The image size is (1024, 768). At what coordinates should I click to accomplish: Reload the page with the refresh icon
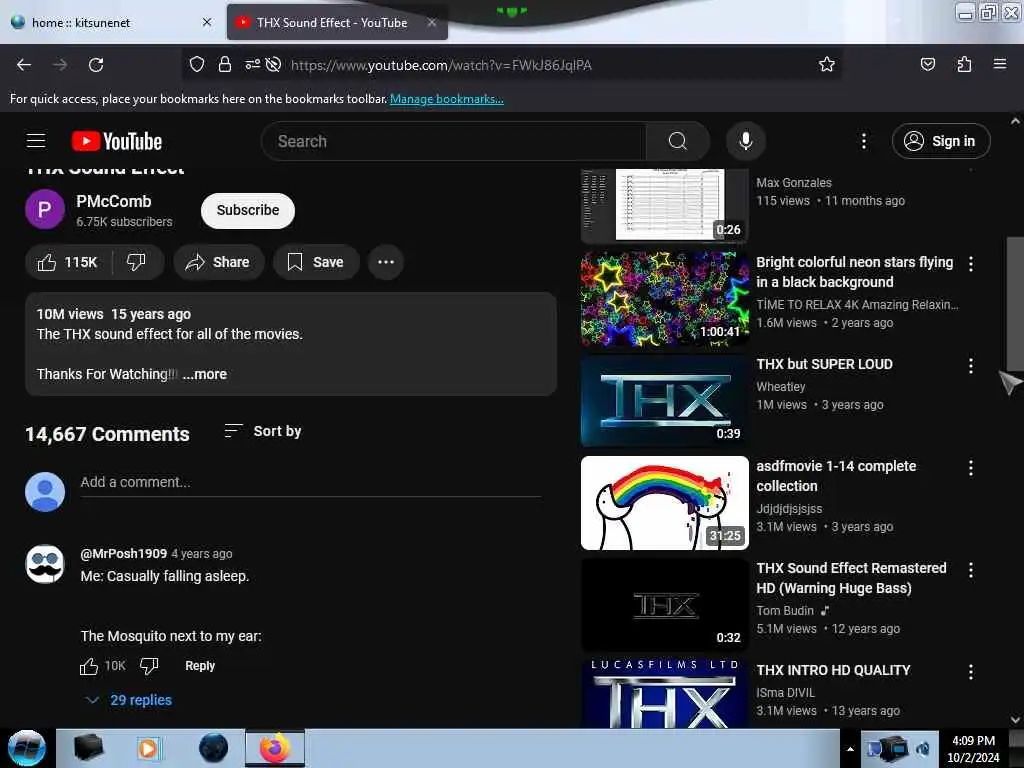pos(96,65)
